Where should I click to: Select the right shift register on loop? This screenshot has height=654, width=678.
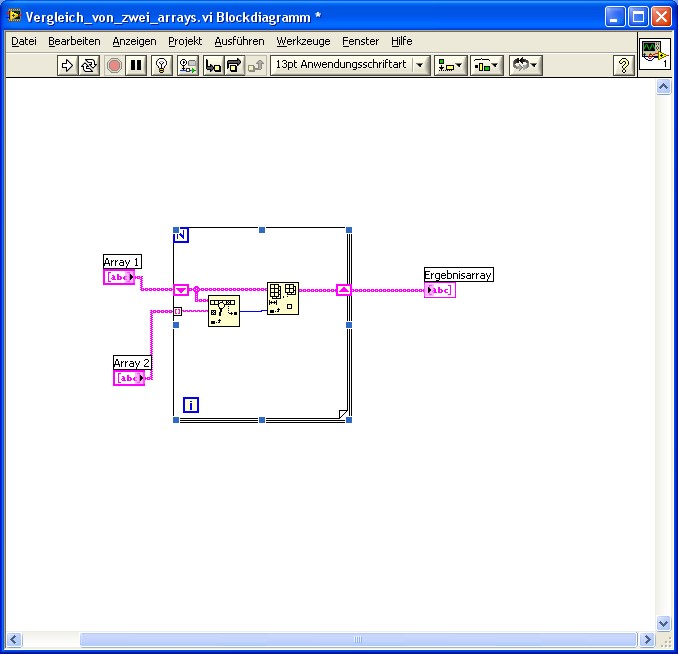pyautogui.click(x=343, y=290)
